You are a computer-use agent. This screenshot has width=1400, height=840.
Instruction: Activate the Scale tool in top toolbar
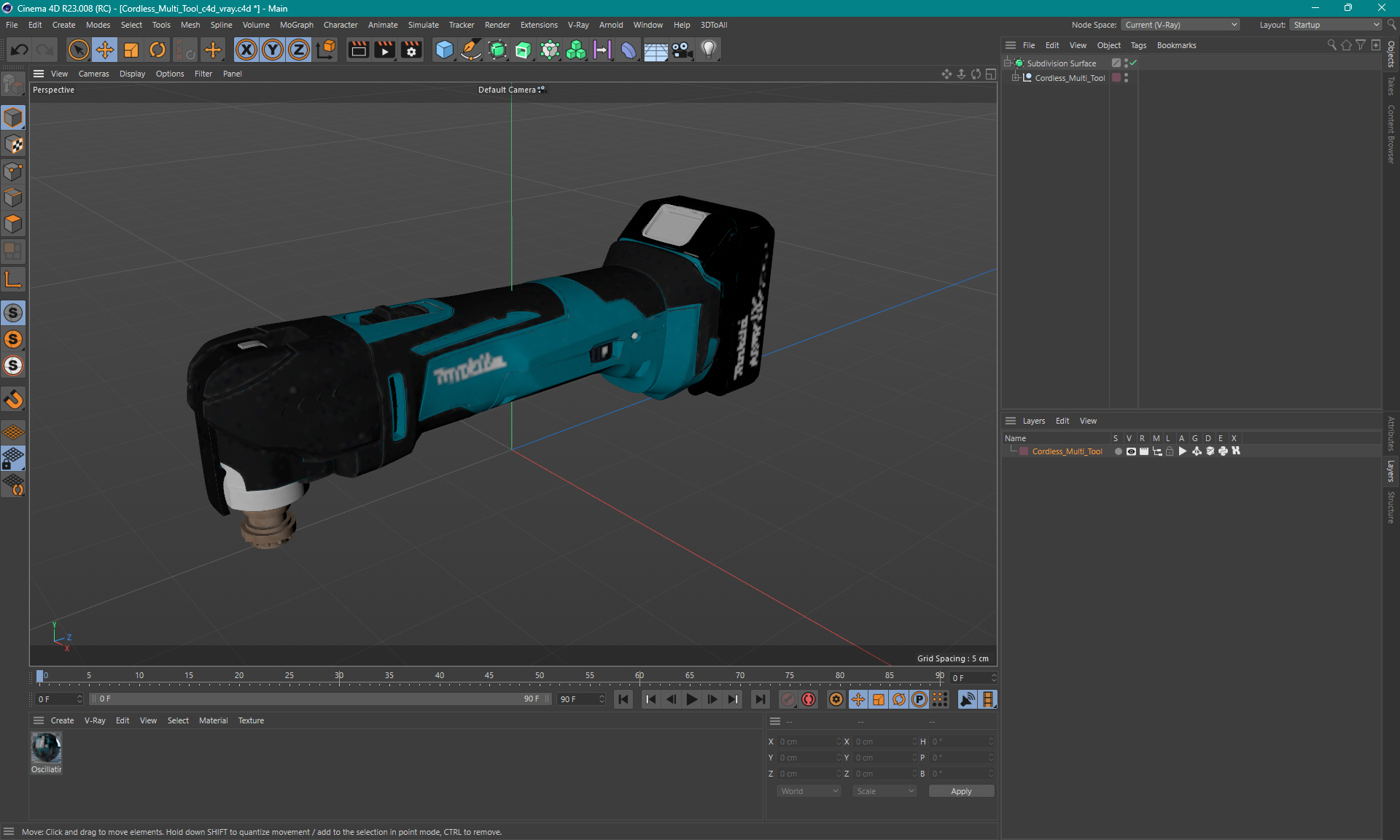(x=131, y=50)
